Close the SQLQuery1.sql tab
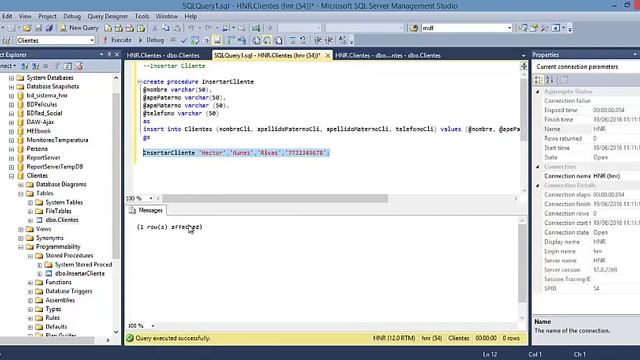 [x=328, y=55]
